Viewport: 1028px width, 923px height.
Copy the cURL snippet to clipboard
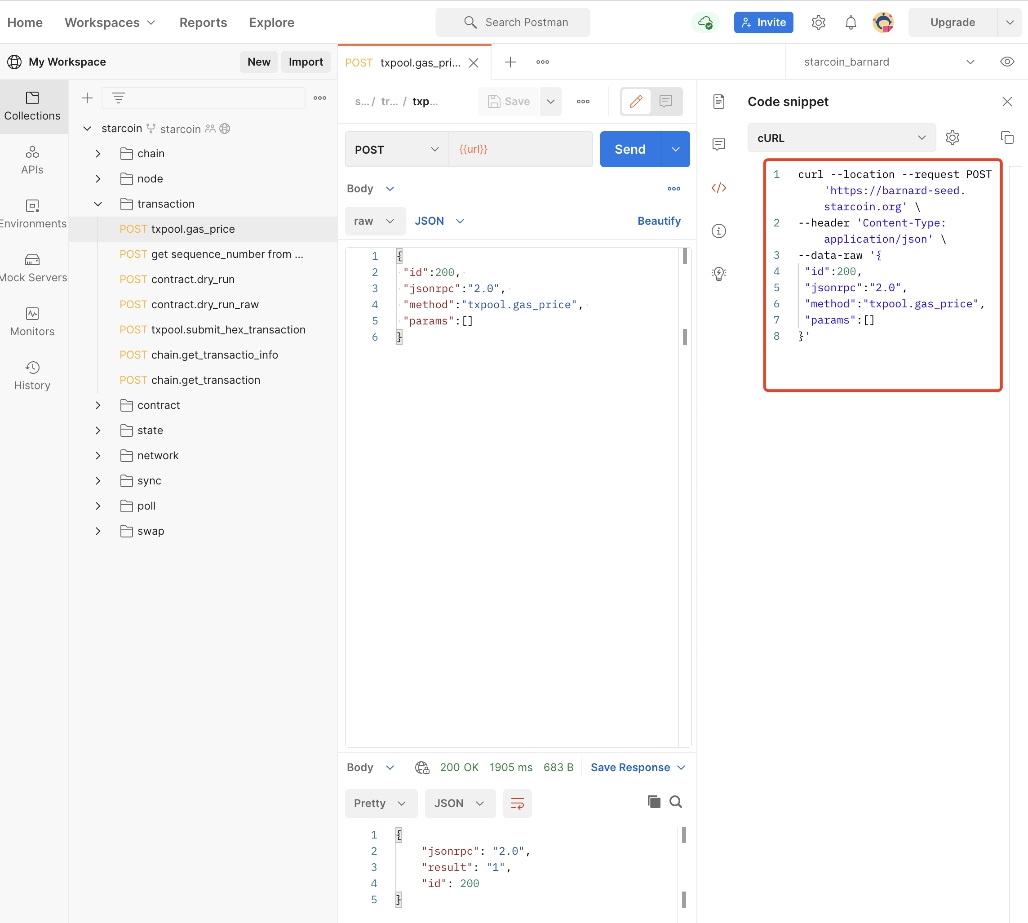click(x=1007, y=138)
